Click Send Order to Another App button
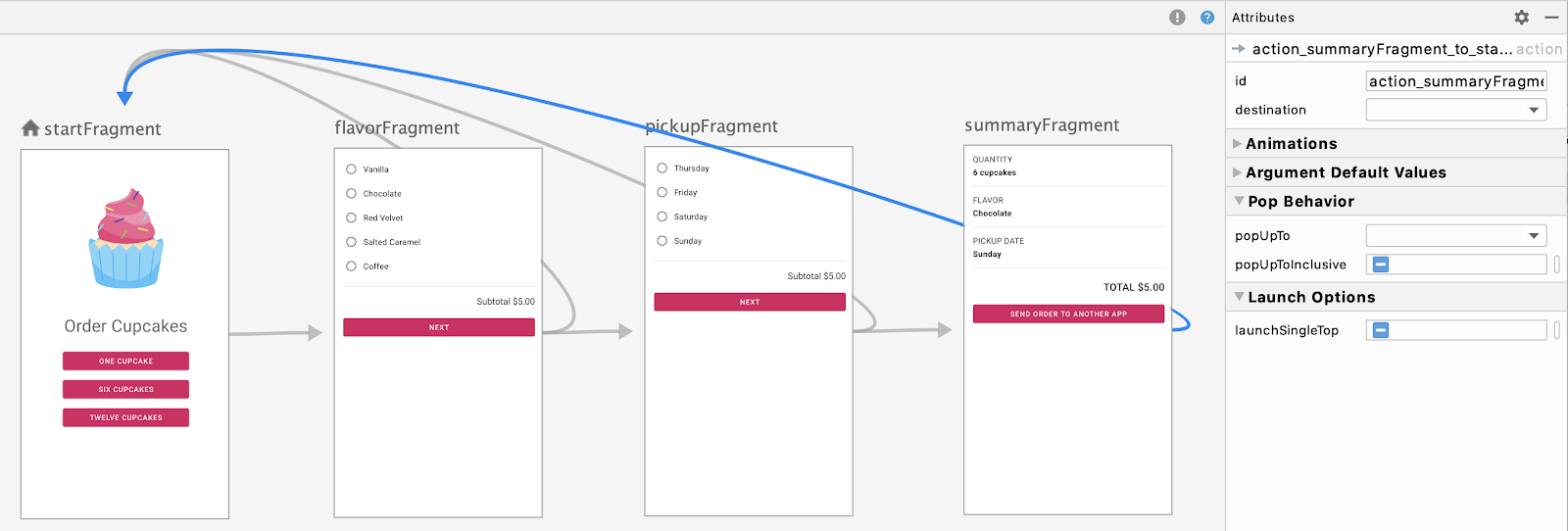The height and width of the screenshot is (531, 1568). pos(1068,314)
